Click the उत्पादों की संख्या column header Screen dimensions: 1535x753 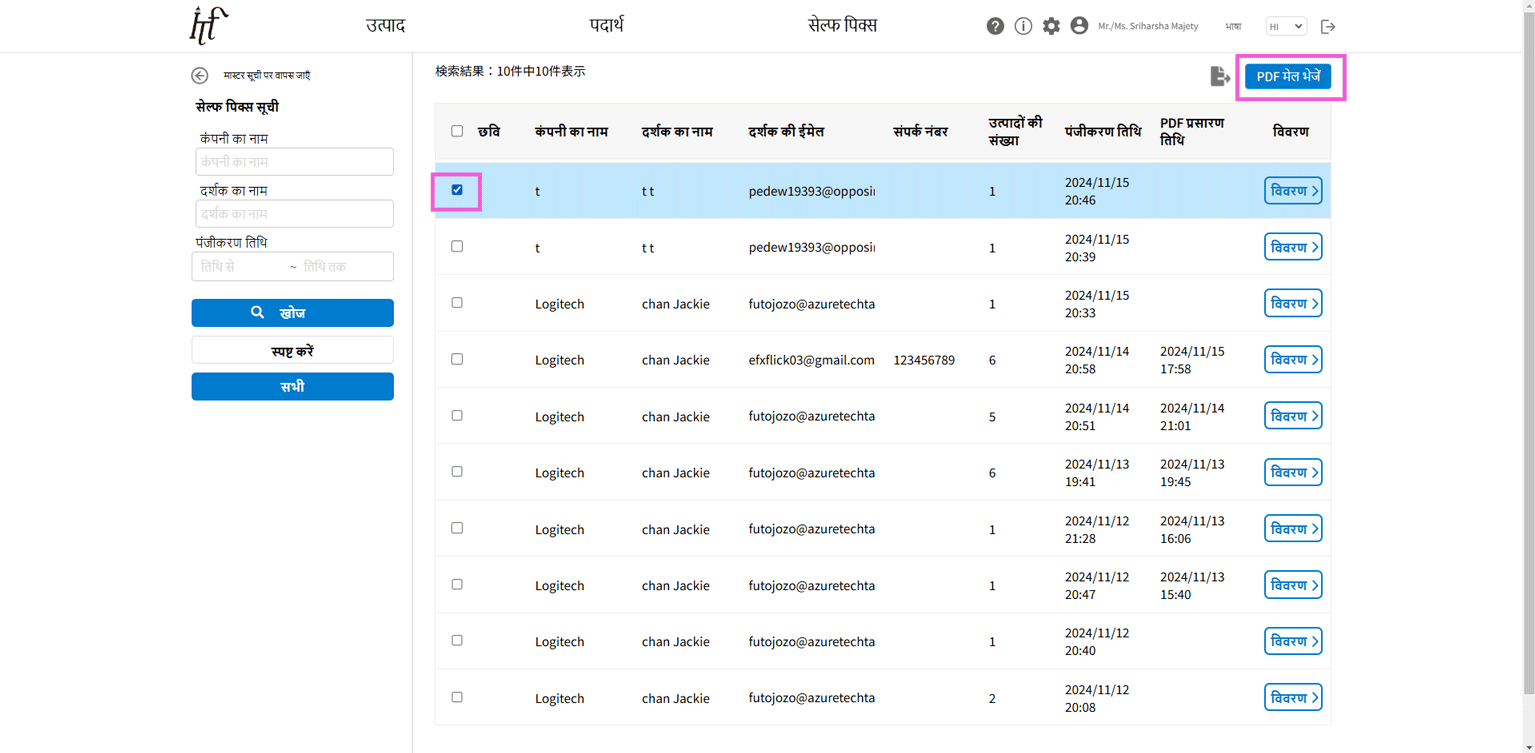(1015, 132)
